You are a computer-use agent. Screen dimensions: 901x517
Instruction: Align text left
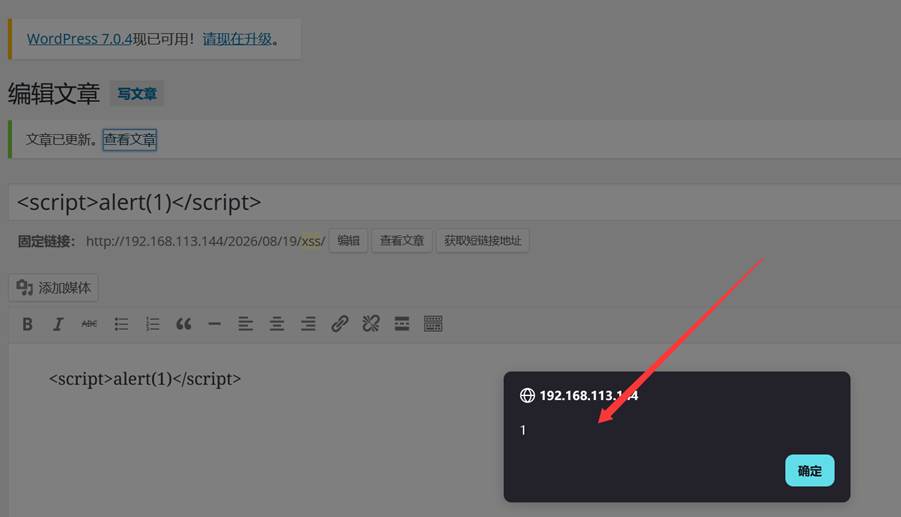(x=245, y=324)
